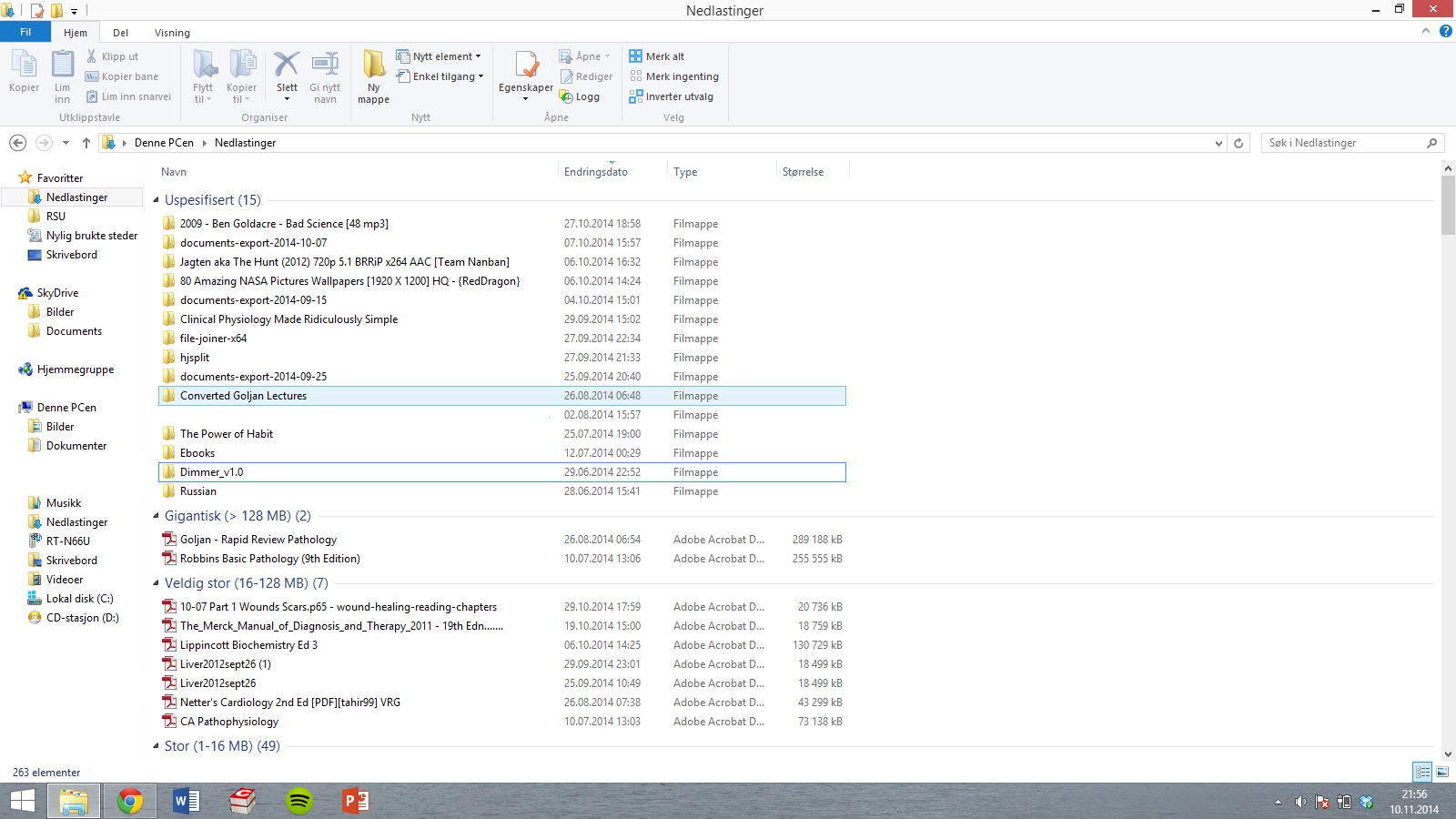This screenshot has width=1456, height=819.
Task: Collapse the Stor (1-16 MB) group
Action: coord(156,746)
